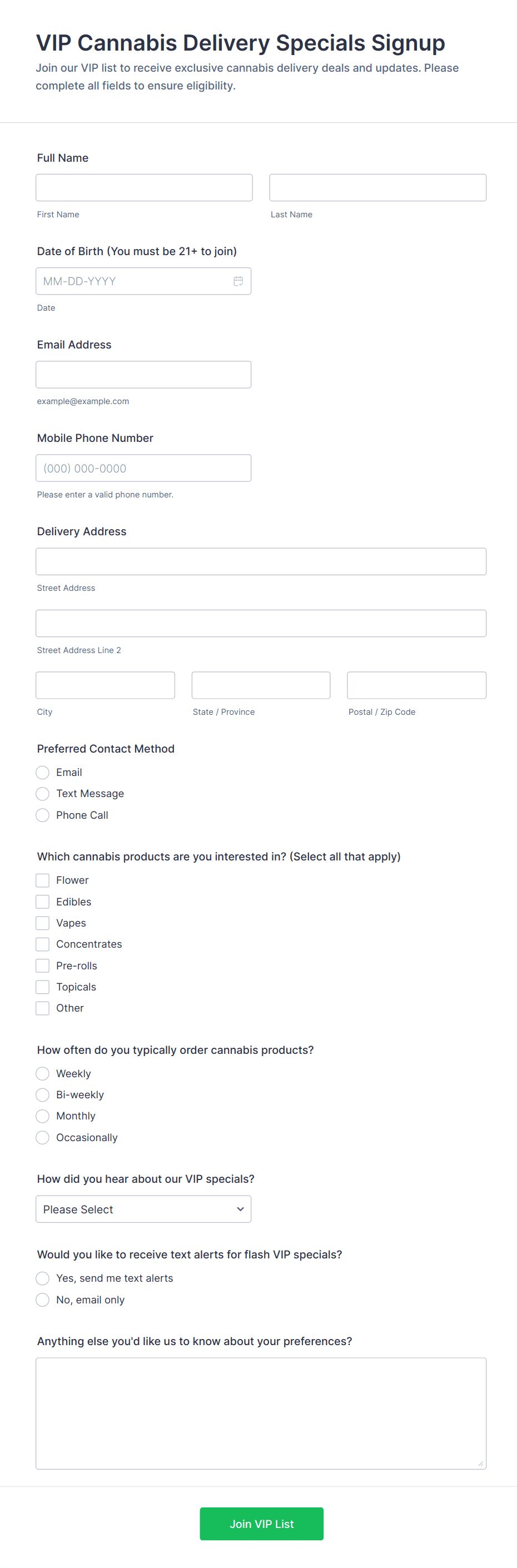Choose Occasionally order frequency
517x1568 pixels.
click(43, 1138)
